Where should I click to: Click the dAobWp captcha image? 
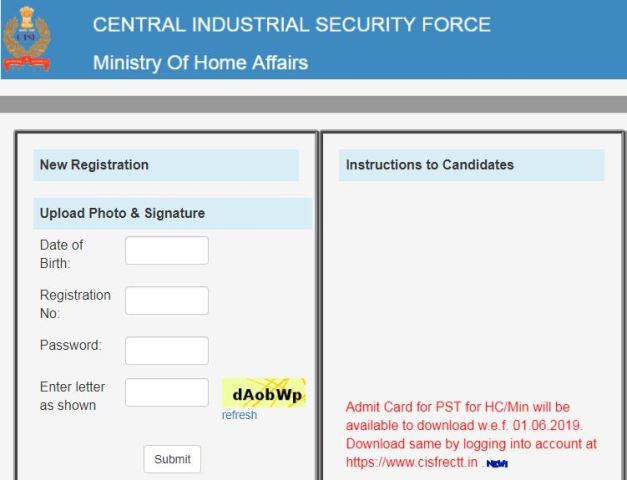[x=263, y=393]
